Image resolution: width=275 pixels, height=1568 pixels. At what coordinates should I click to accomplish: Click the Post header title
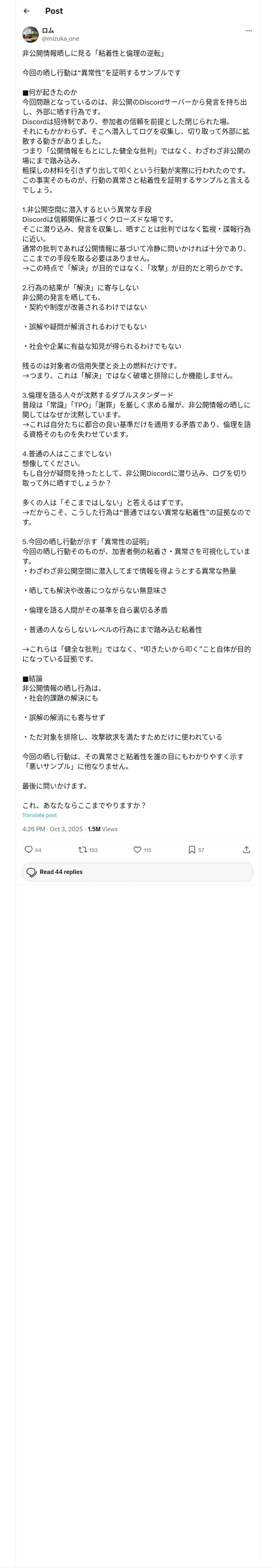click(54, 11)
